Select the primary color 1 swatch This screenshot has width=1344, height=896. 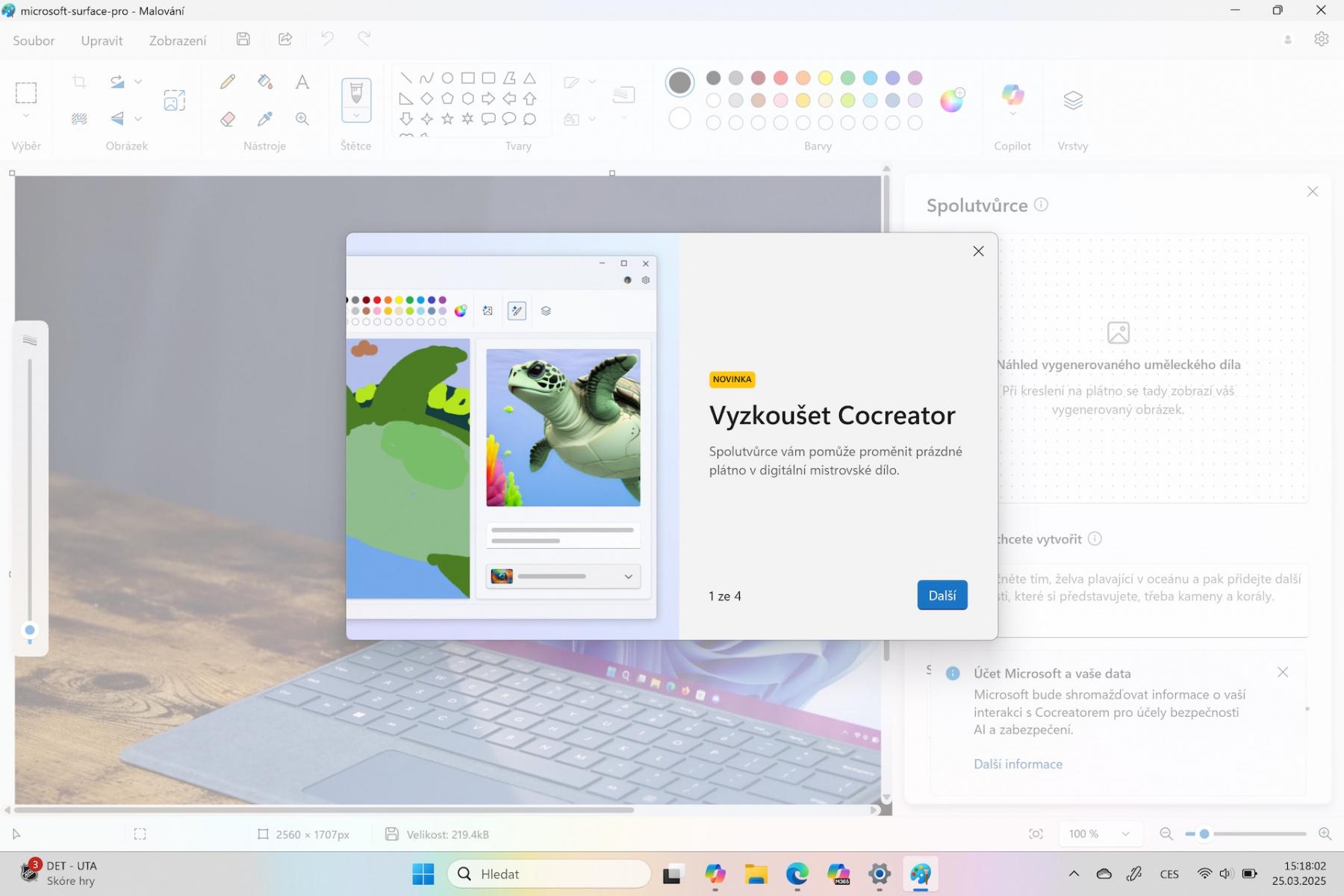coord(679,82)
